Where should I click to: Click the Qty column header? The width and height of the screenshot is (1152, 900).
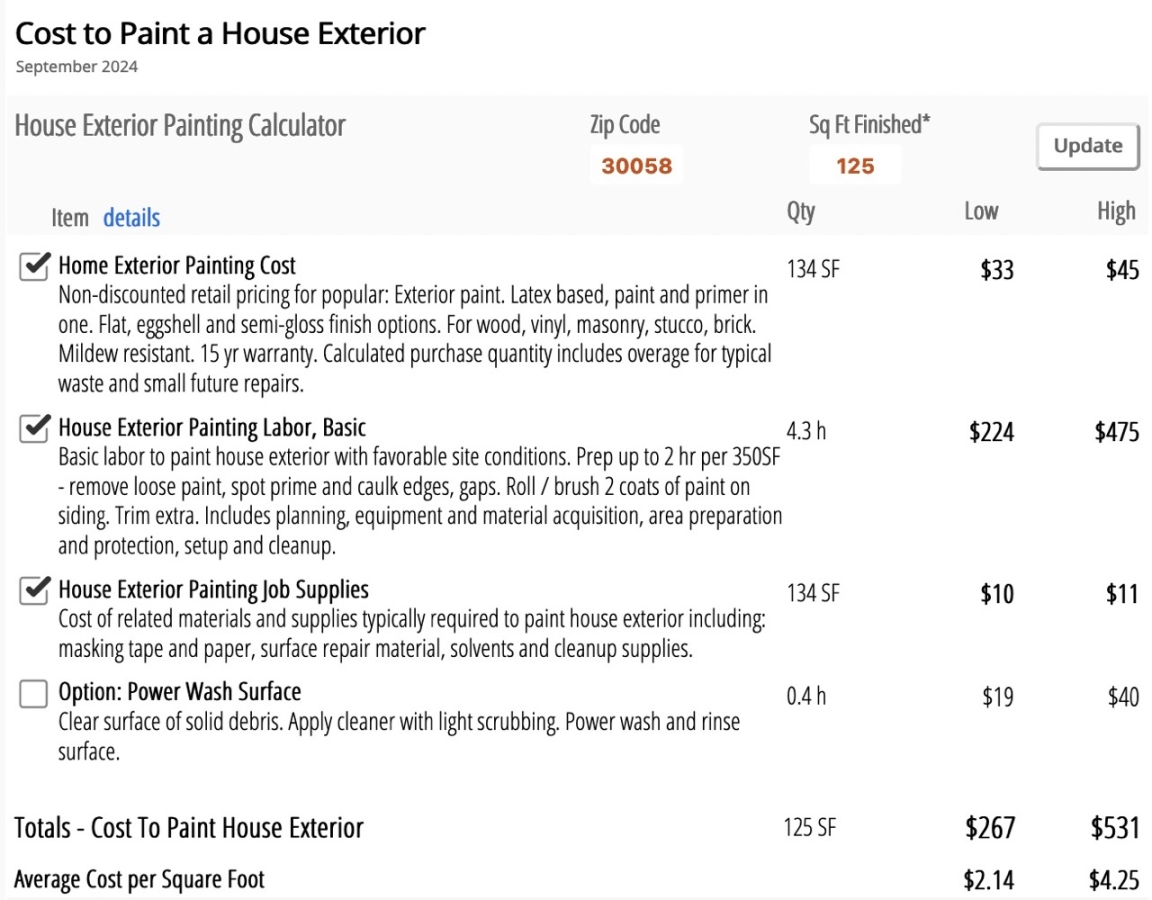[x=801, y=211]
